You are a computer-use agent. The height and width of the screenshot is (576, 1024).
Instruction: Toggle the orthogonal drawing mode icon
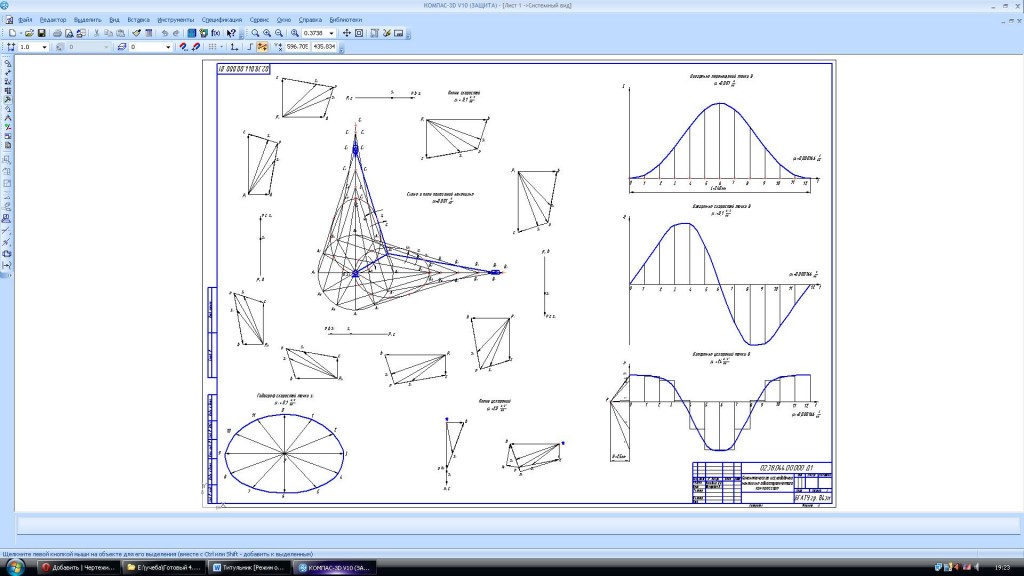coord(250,47)
